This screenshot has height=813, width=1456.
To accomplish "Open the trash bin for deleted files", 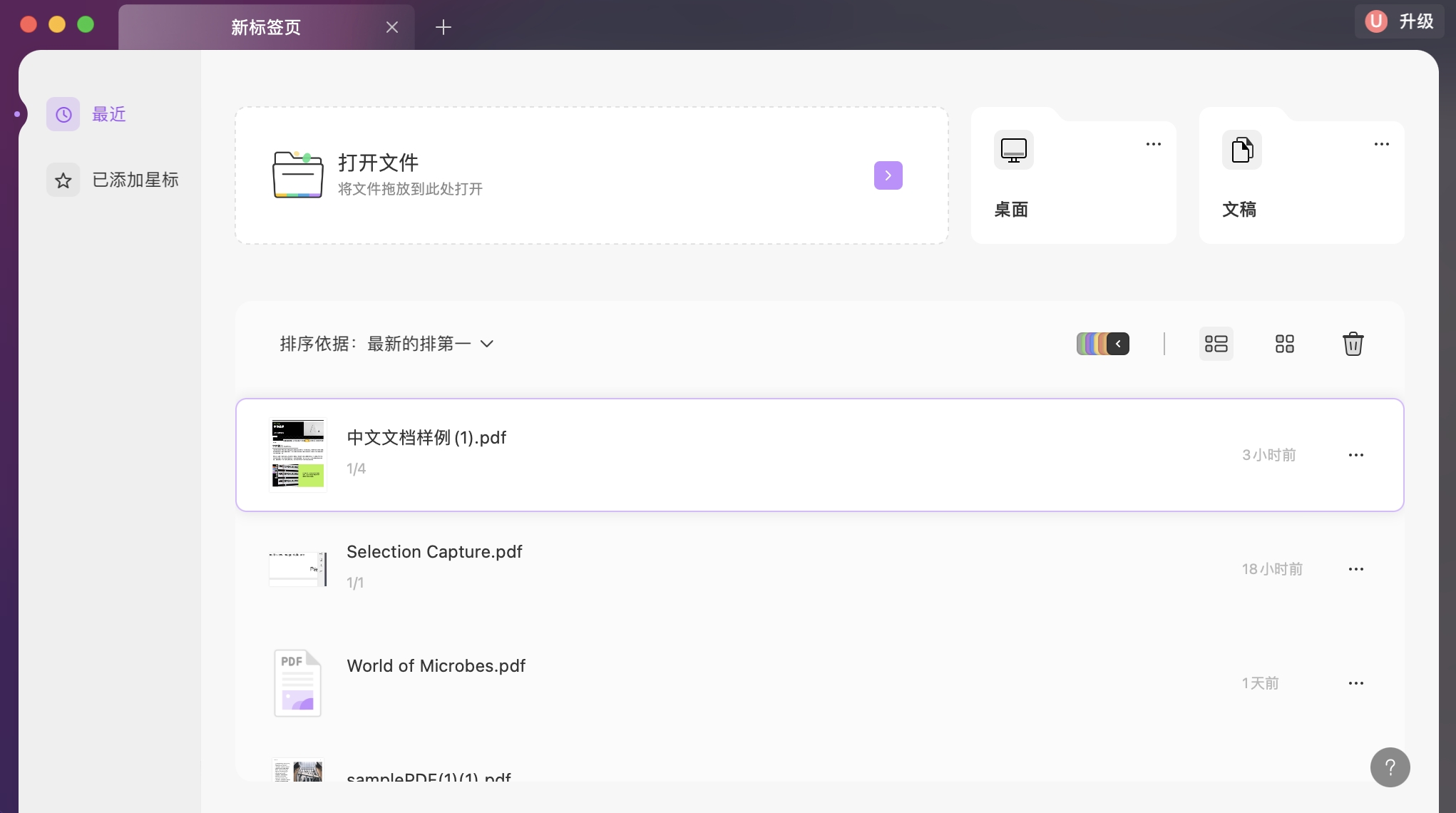I will [1353, 343].
